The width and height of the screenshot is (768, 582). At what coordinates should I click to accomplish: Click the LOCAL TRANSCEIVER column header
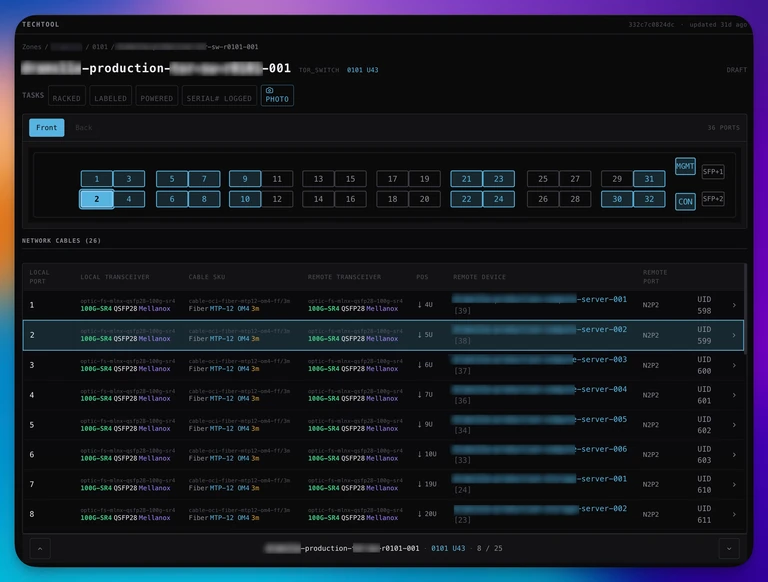coord(115,277)
